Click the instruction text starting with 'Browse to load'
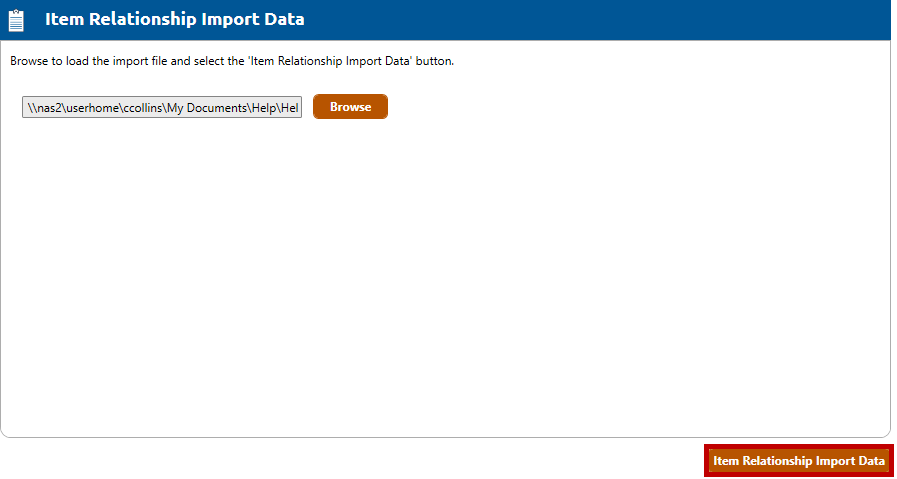 [232, 61]
